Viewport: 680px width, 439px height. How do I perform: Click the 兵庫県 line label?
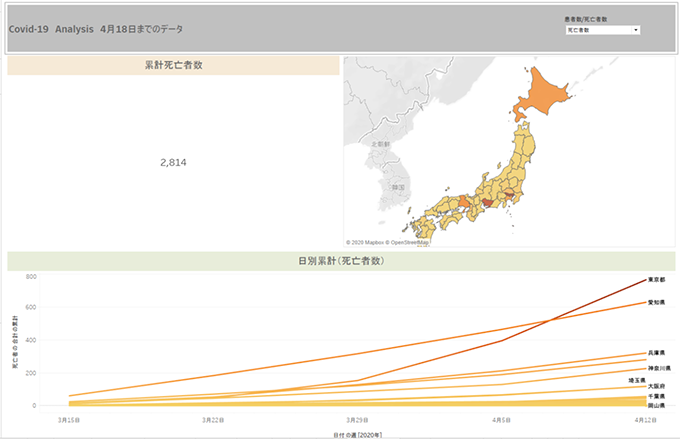tap(656, 353)
